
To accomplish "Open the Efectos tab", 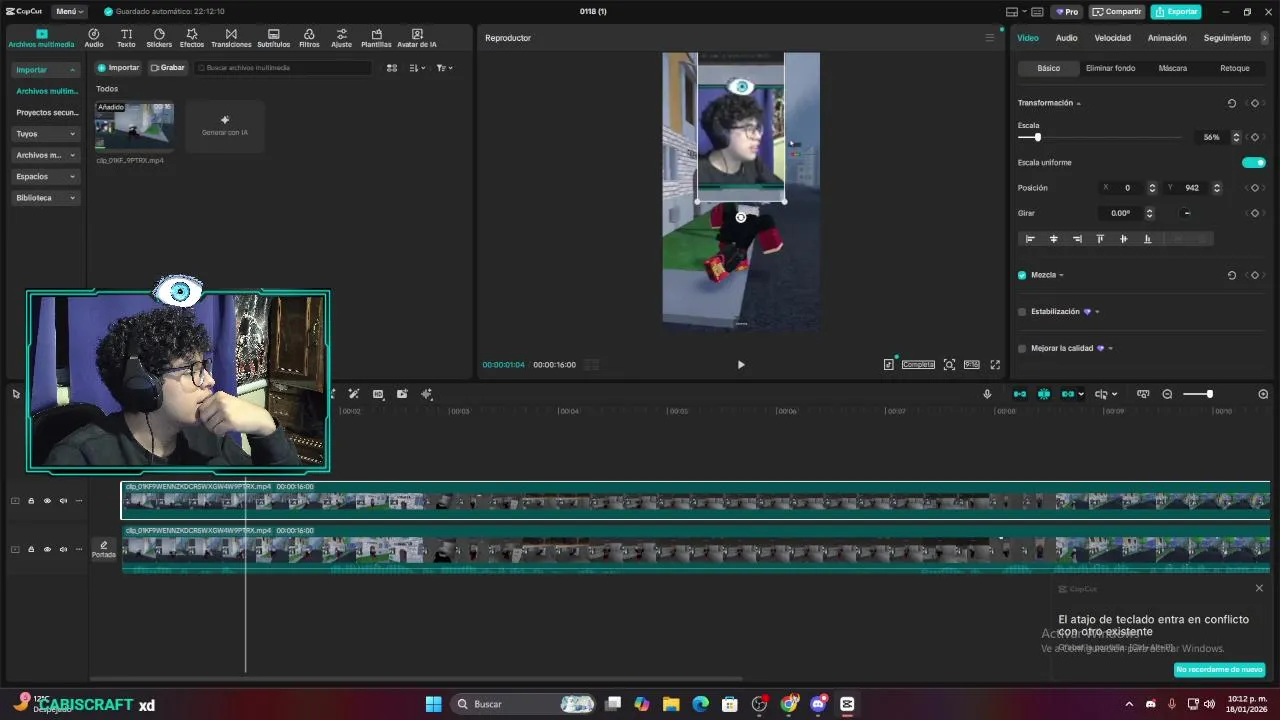I will tap(192, 38).
